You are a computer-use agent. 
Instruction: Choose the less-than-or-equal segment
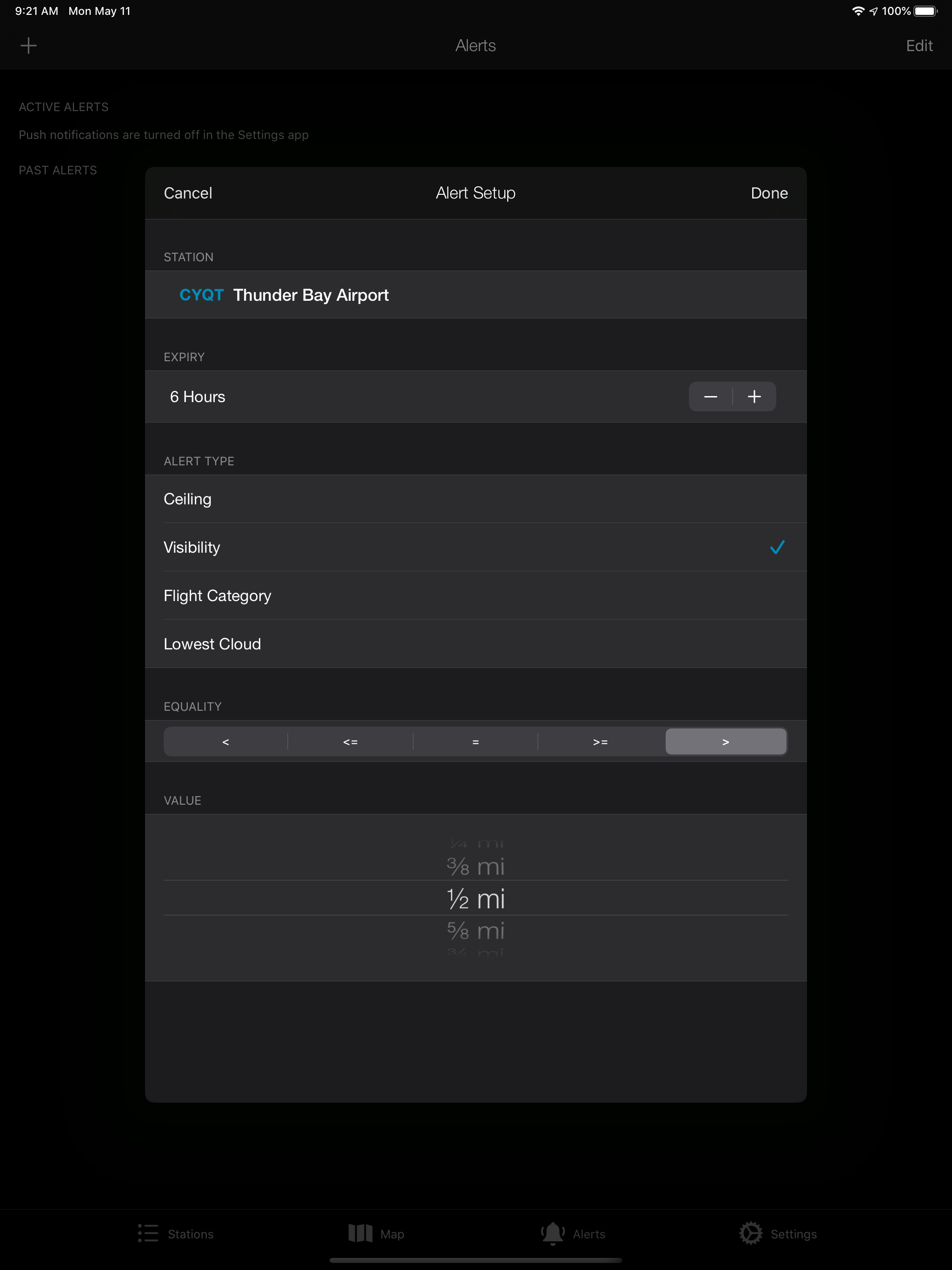(350, 742)
